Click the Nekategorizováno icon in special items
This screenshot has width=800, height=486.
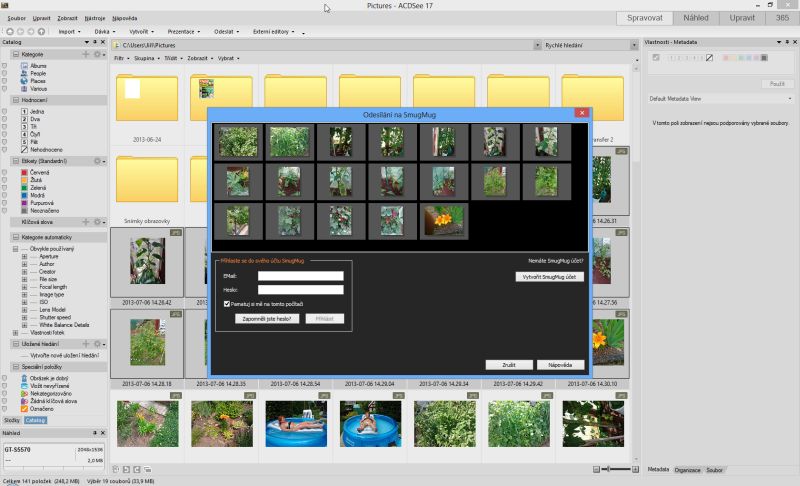24,394
